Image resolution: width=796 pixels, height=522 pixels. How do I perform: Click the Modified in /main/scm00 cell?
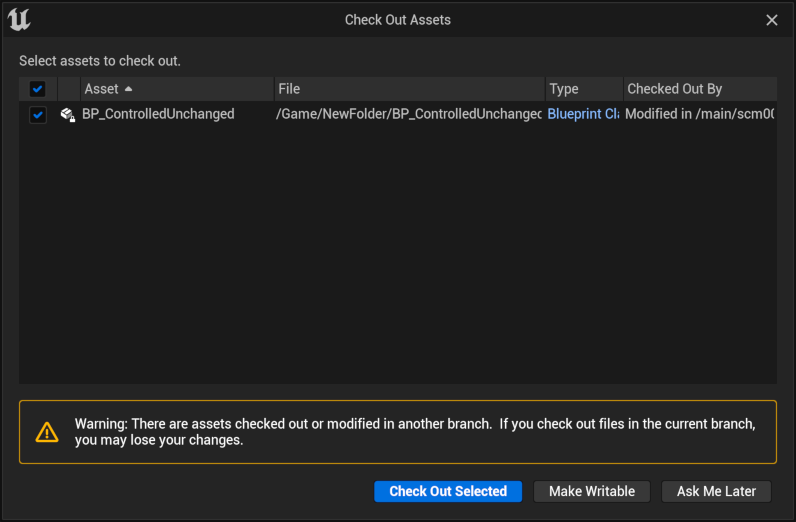700,114
